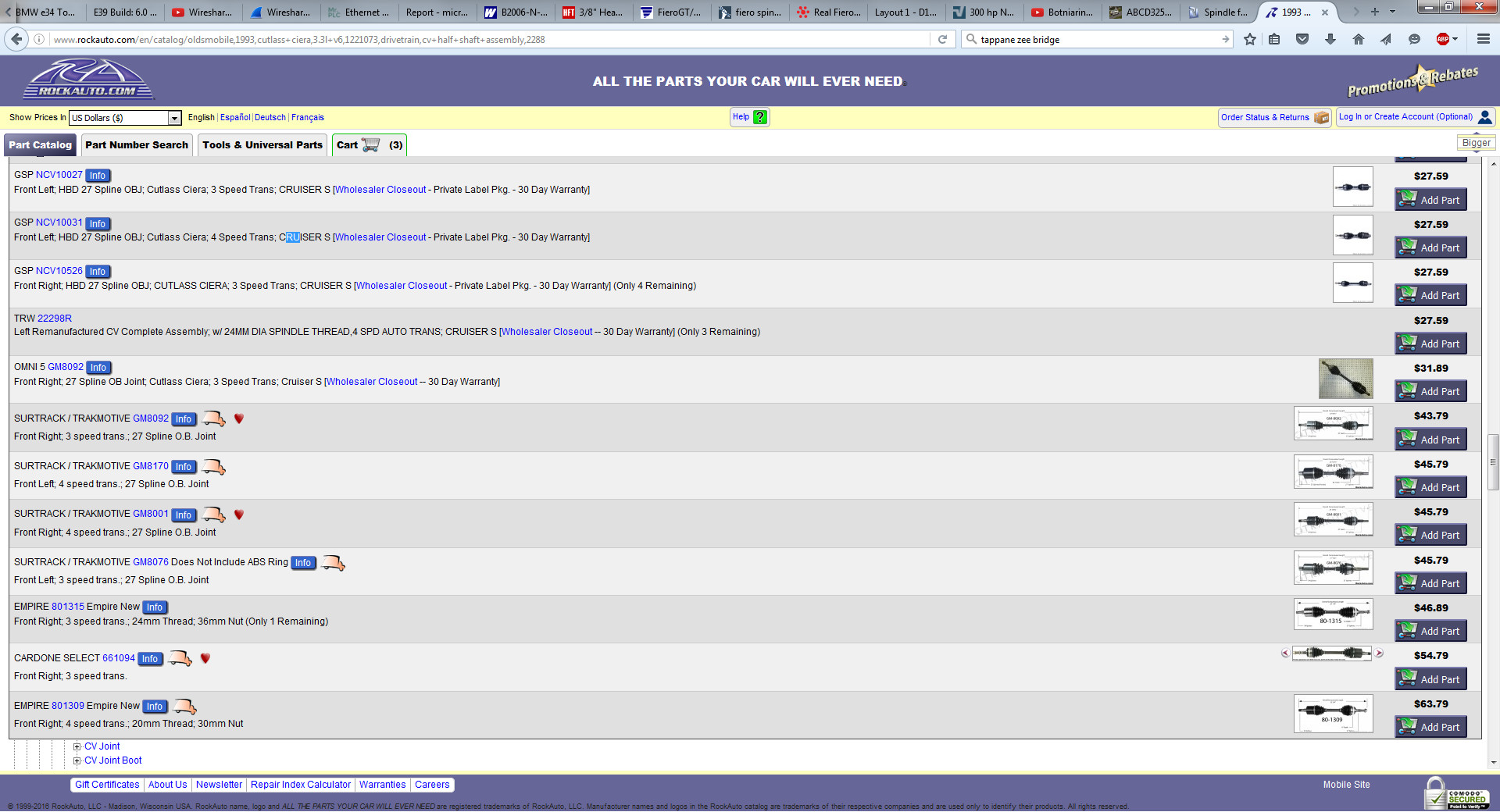Screen dimensions: 1500x812
Task: Click the Adblock Plus toolbar icon
Action: tap(1443, 39)
